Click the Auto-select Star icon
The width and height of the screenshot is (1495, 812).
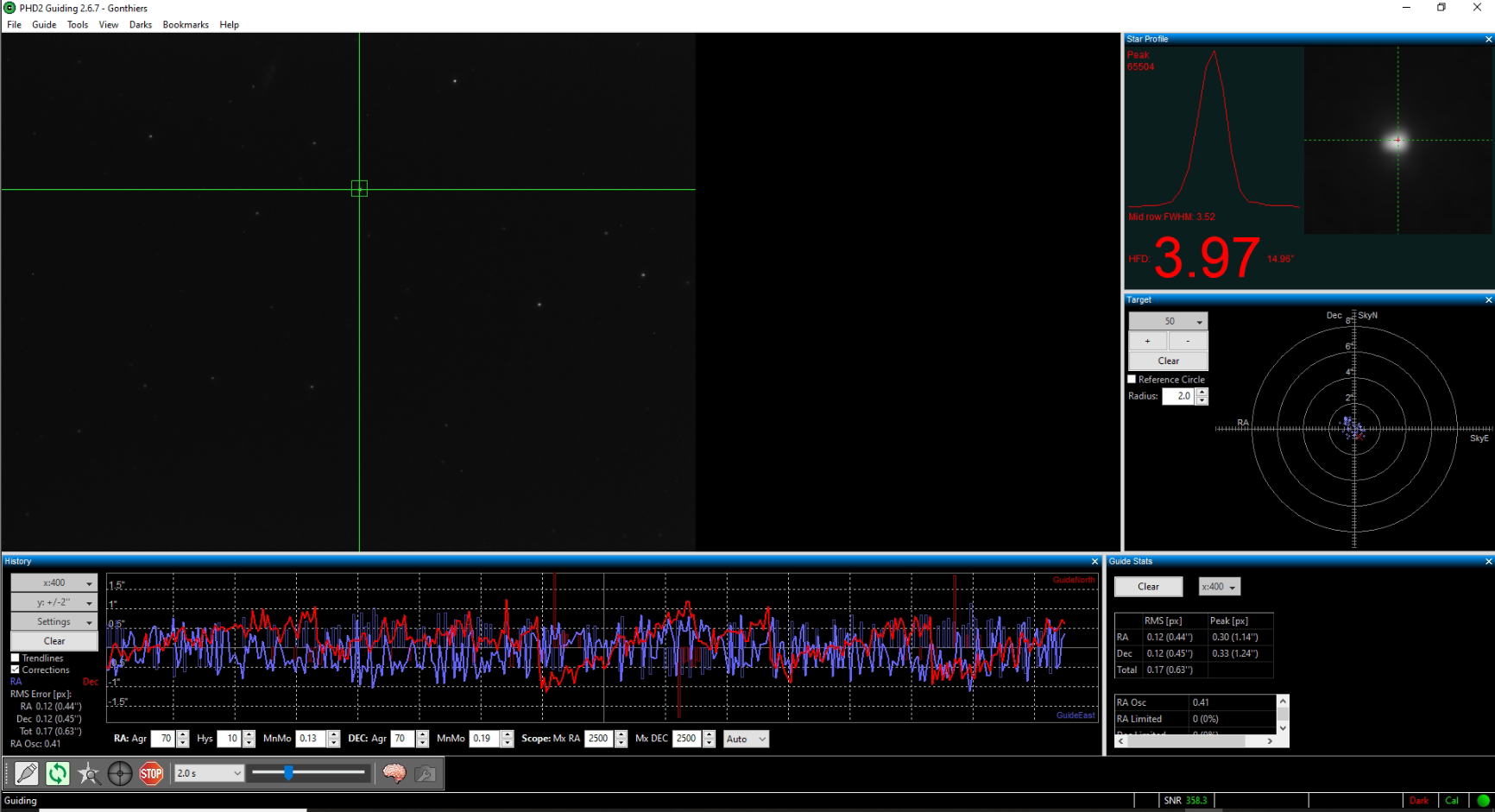89,773
